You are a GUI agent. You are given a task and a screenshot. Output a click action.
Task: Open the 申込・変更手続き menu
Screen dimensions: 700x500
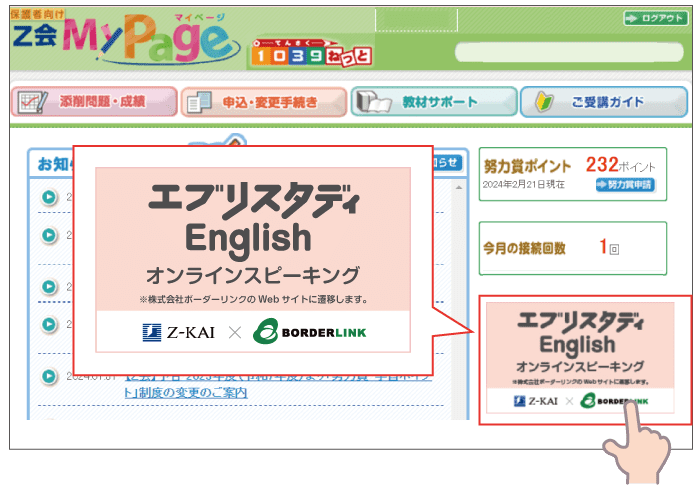point(264,102)
